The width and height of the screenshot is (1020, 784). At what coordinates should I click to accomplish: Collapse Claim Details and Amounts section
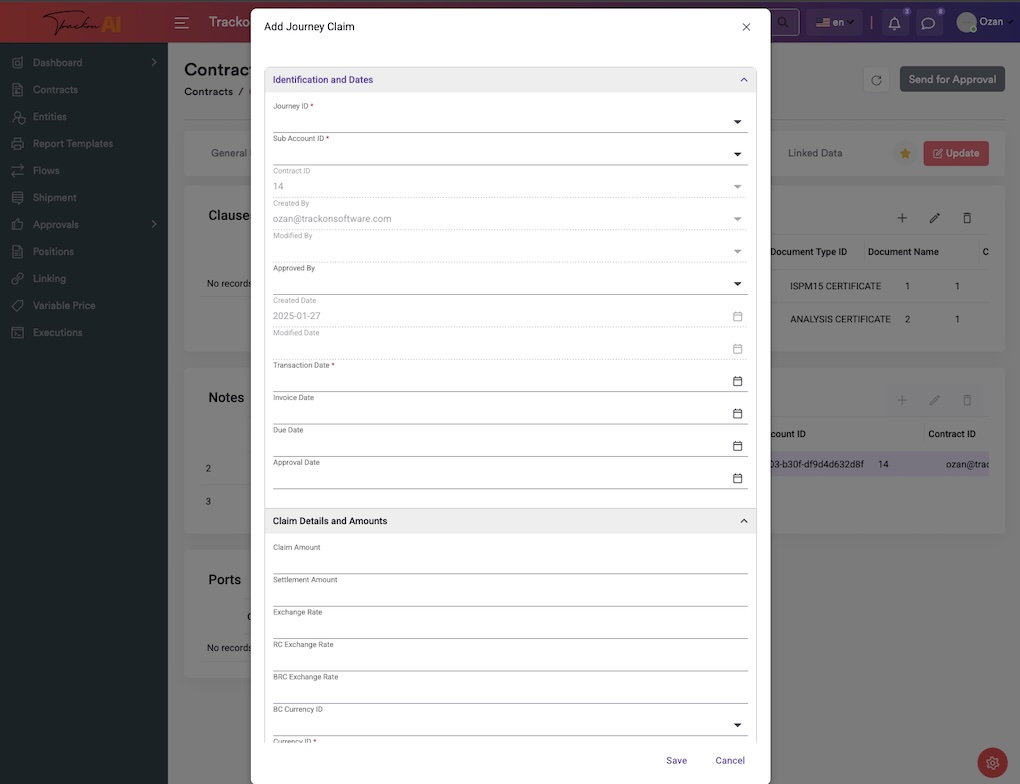click(x=743, y=521)
